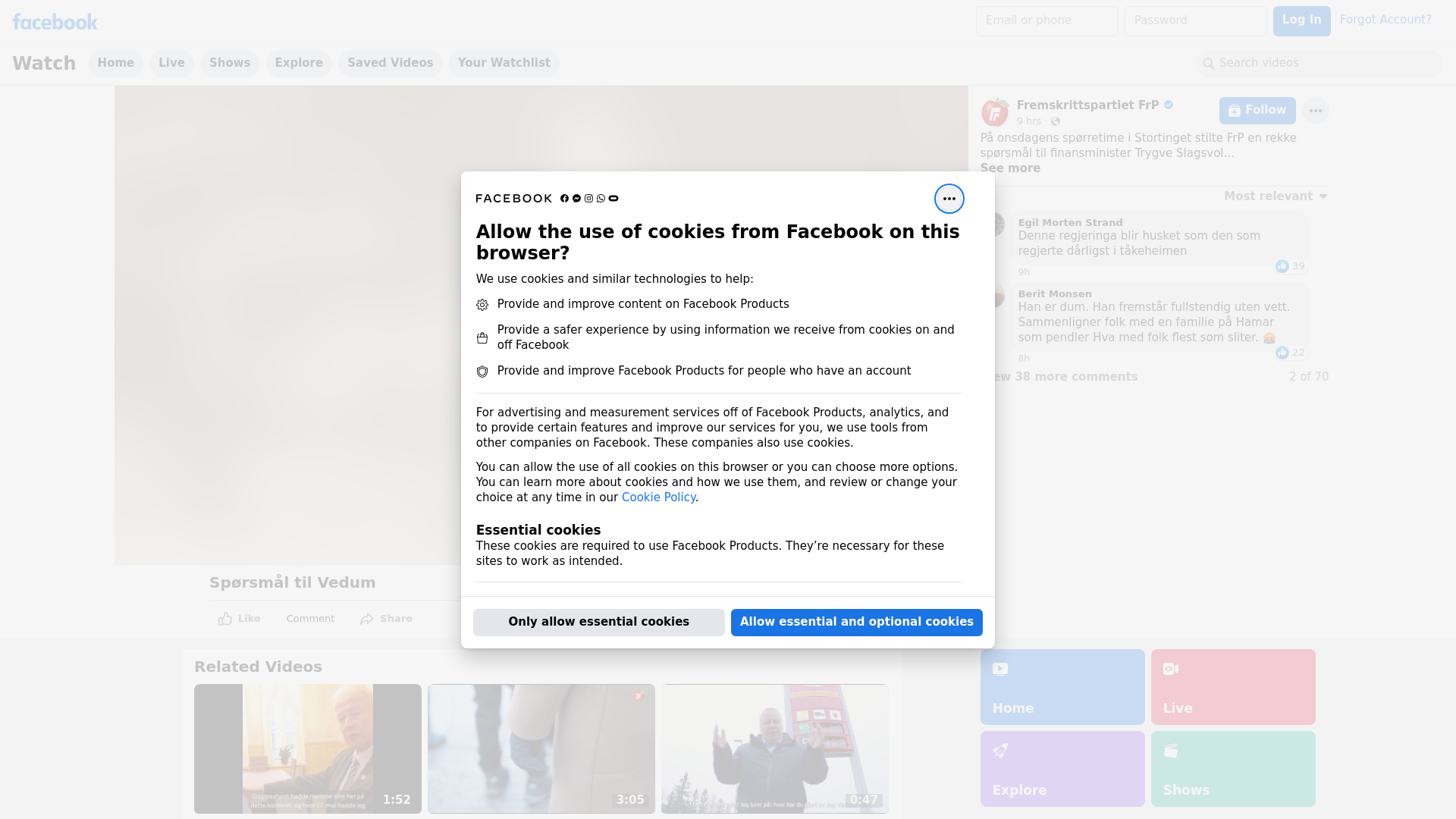1456x819 pixels.
Task: Click Only allow essential cookies
Action: coord(598,622)
